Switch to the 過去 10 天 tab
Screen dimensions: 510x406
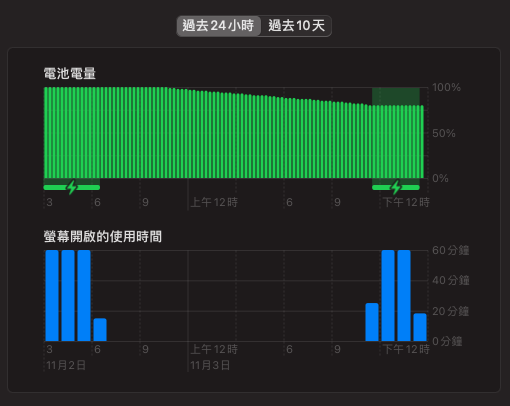296,26
